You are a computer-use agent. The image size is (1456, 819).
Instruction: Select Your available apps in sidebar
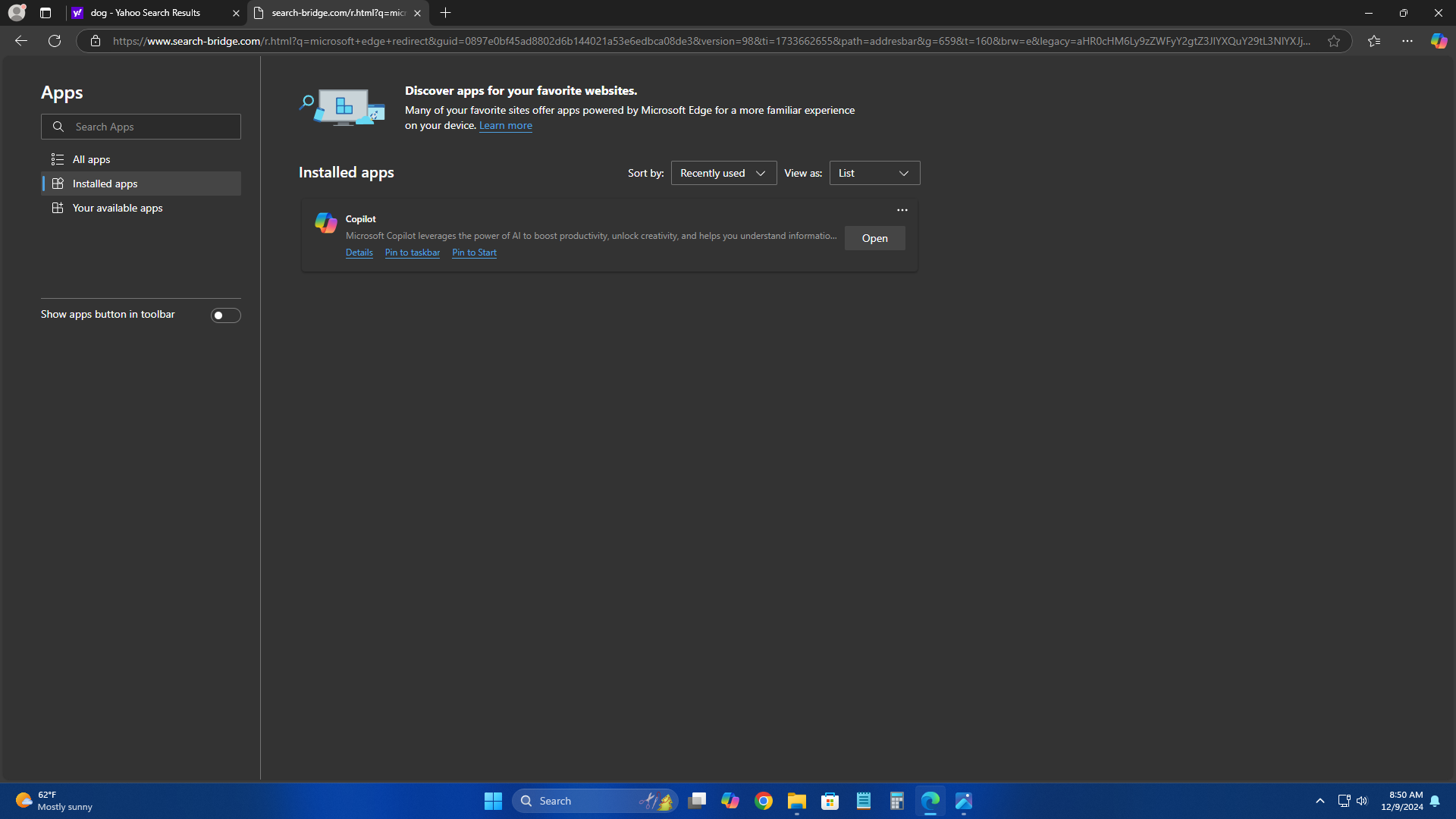point(141,208)
